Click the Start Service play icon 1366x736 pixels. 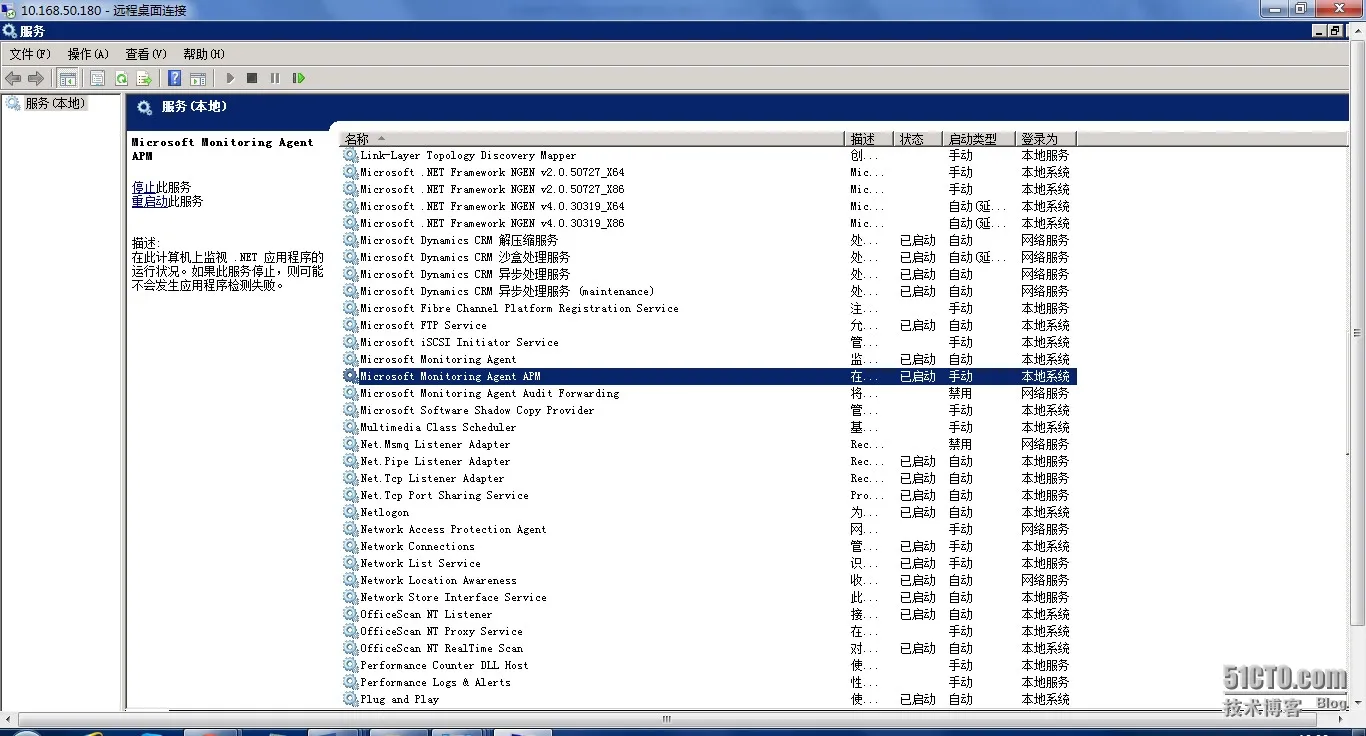click(x=230, y=78)
